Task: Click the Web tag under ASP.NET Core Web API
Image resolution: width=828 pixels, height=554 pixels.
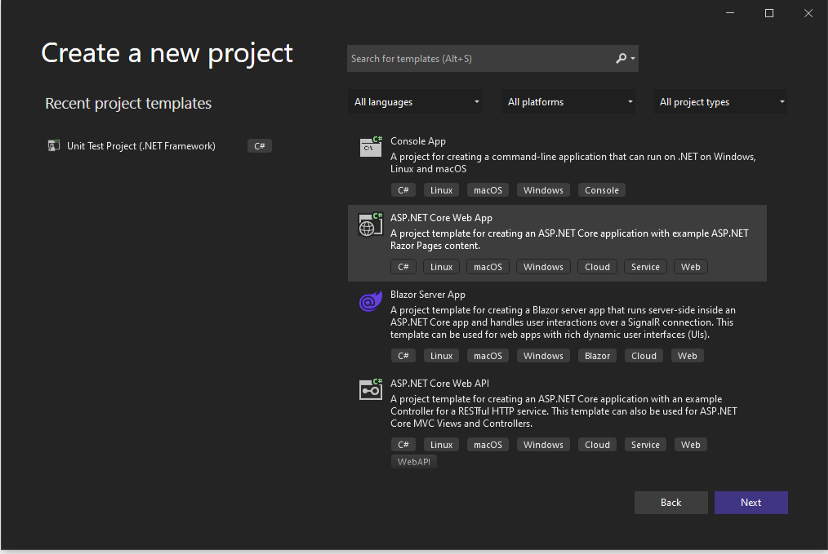Action: pyautogui.click(x=690, y=445)
